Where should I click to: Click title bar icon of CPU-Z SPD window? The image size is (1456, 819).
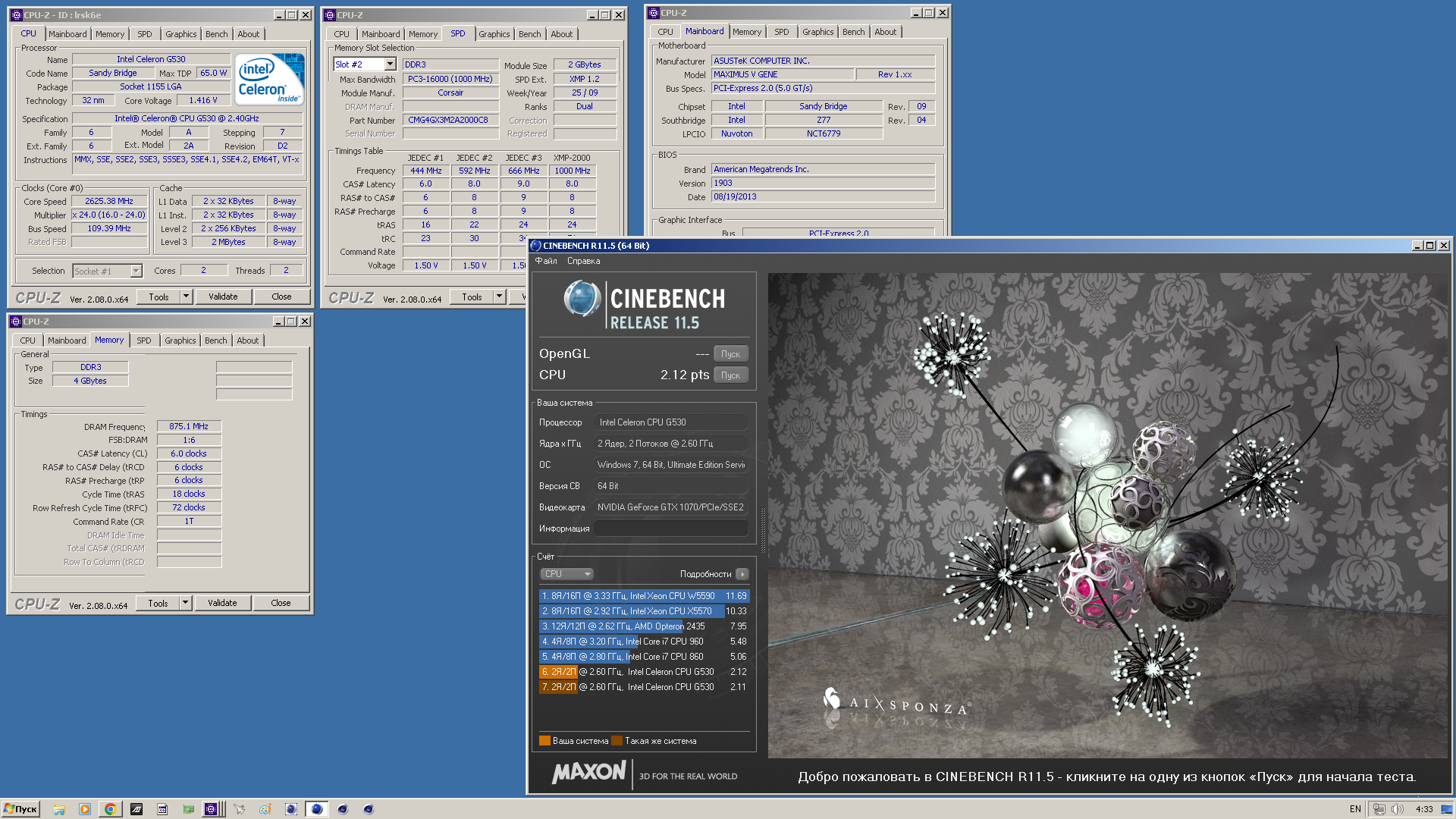(x=329, y=15)
